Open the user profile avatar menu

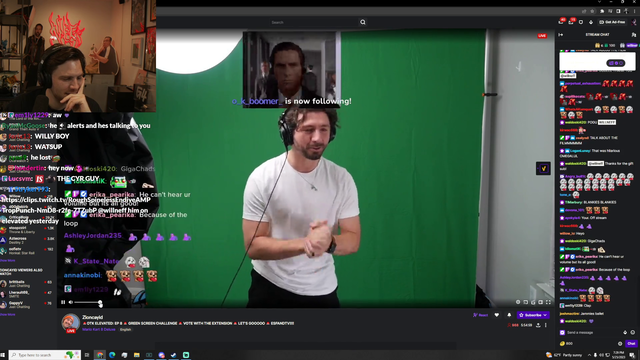(634, 22)
